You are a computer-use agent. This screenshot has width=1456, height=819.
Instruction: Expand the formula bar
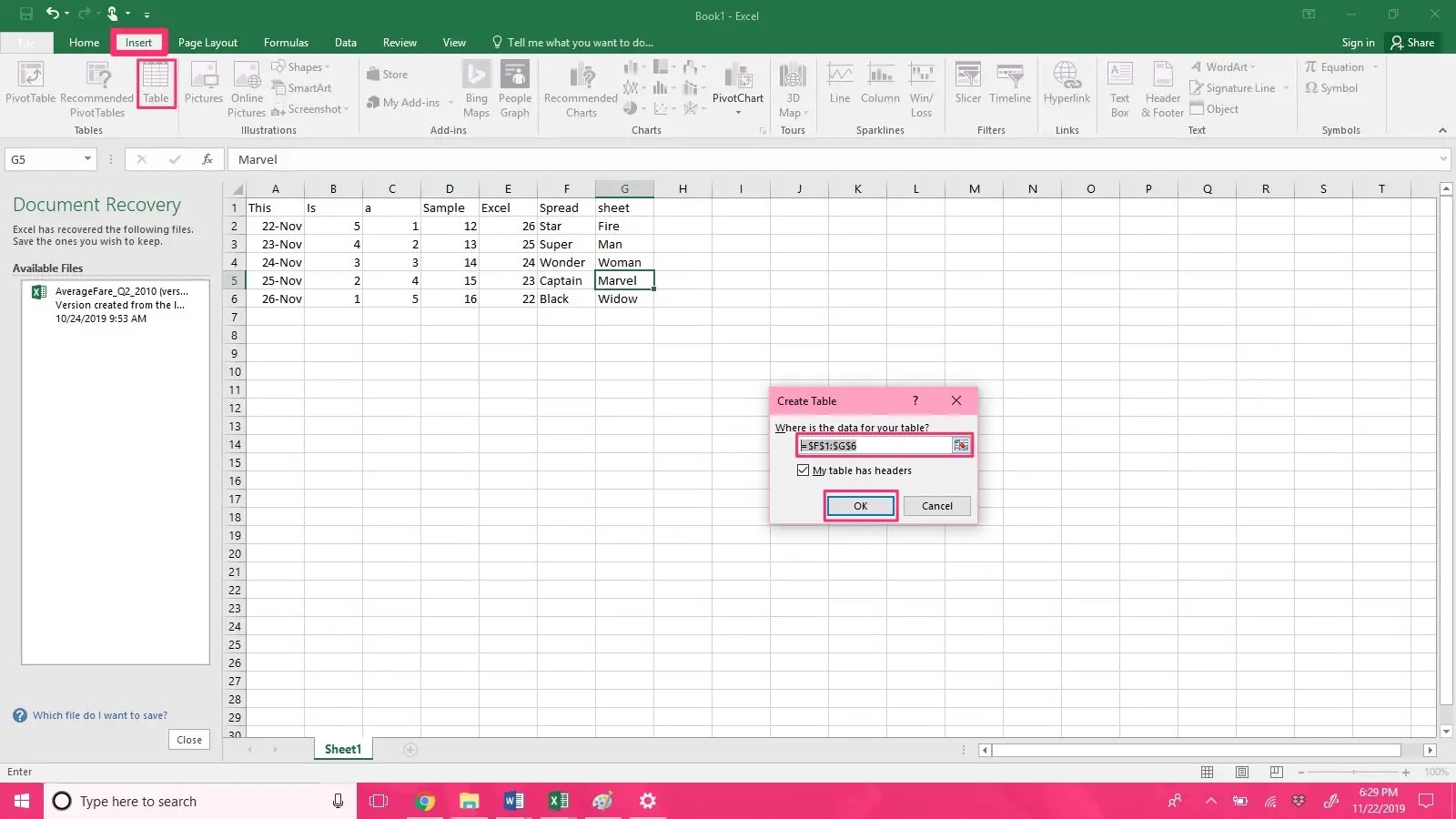click(x=1443, y=159)
